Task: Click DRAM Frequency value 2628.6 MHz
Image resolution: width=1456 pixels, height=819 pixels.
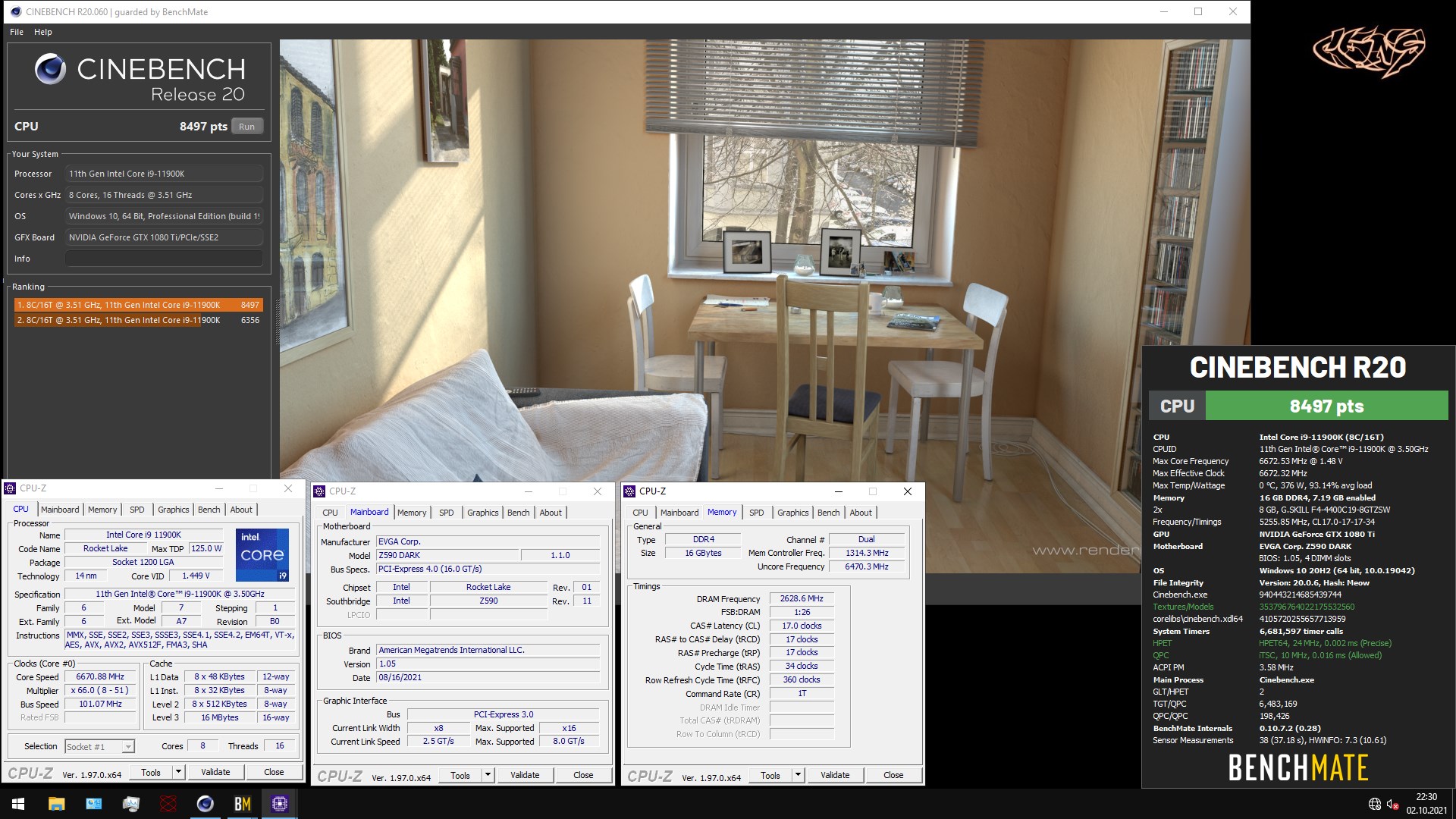Action: [802, 598]
